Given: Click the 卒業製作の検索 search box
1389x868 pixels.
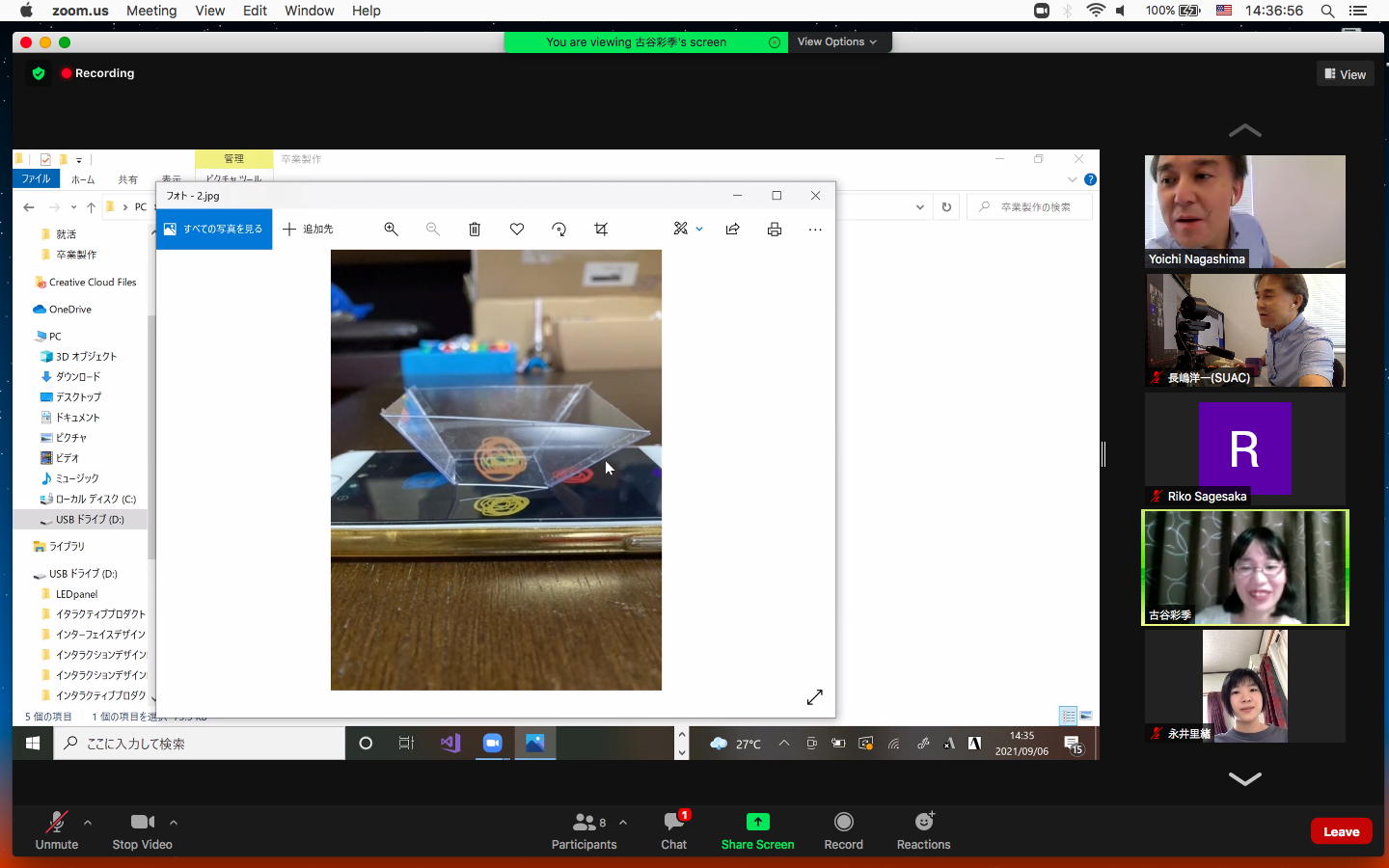Looking at the screenshot, I should [1030, 206].
